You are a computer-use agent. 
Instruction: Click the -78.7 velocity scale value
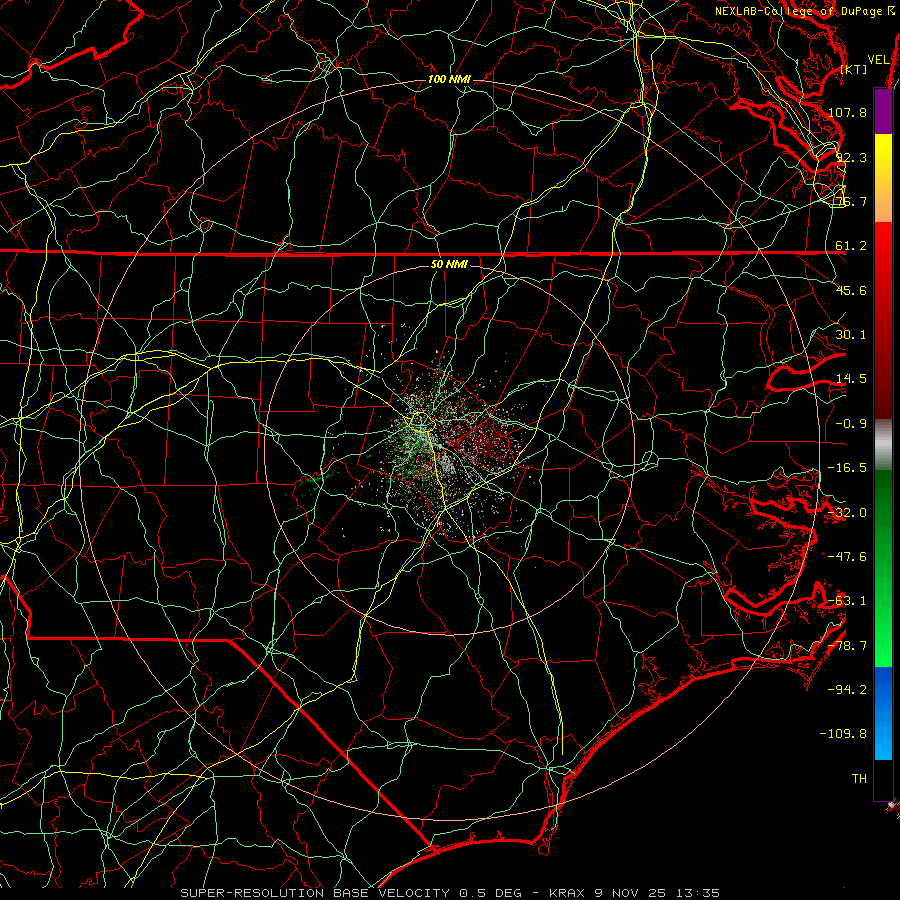pos(847,646)
